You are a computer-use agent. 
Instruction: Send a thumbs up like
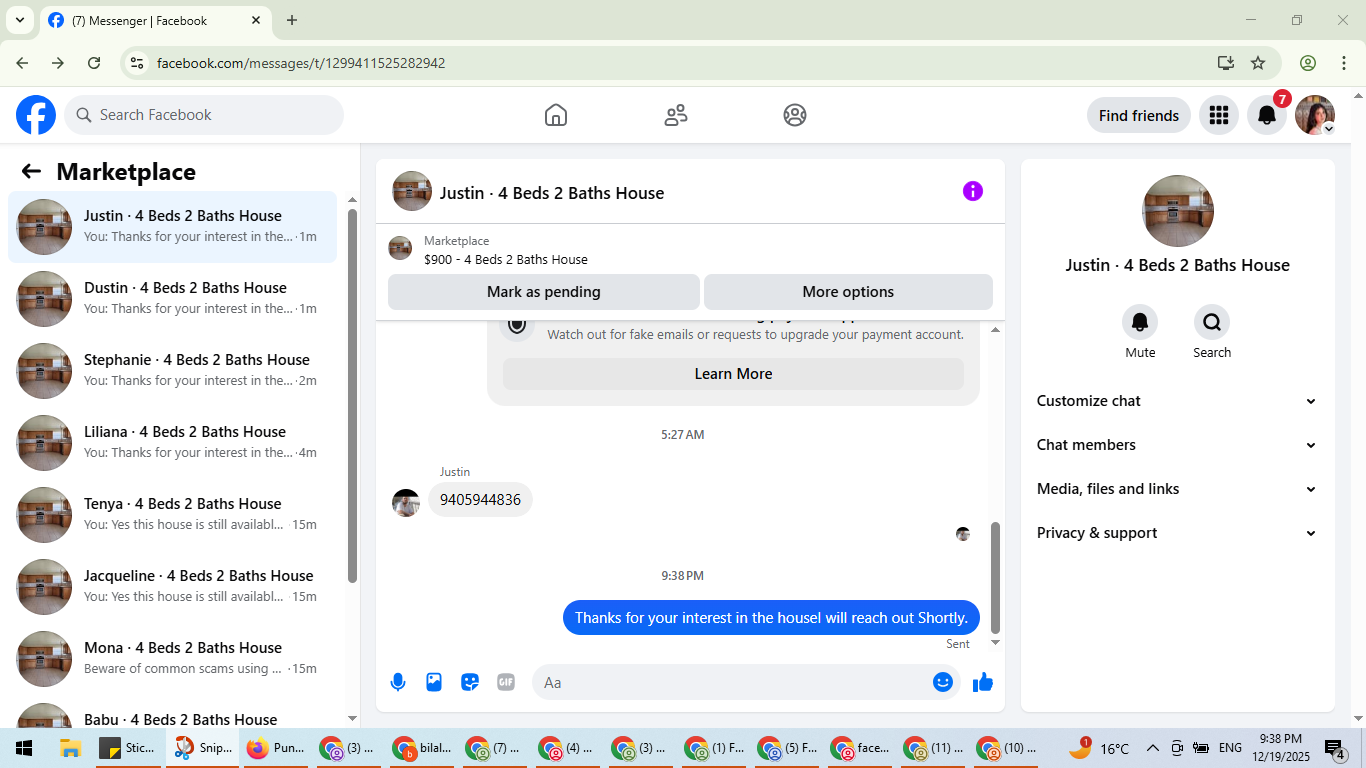pos(983,682)
